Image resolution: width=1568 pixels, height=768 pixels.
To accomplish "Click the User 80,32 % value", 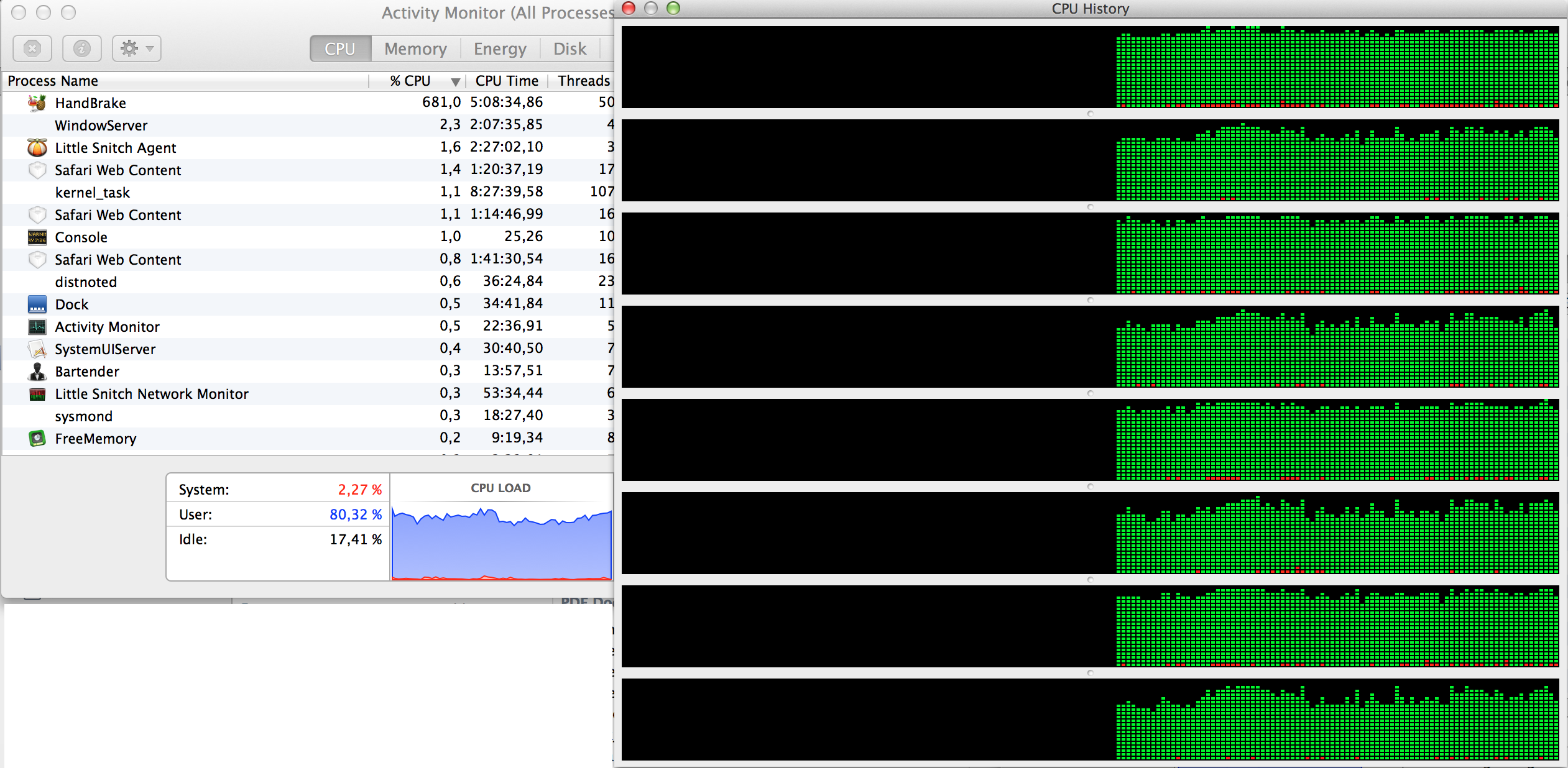I will (x=356, y=514).
